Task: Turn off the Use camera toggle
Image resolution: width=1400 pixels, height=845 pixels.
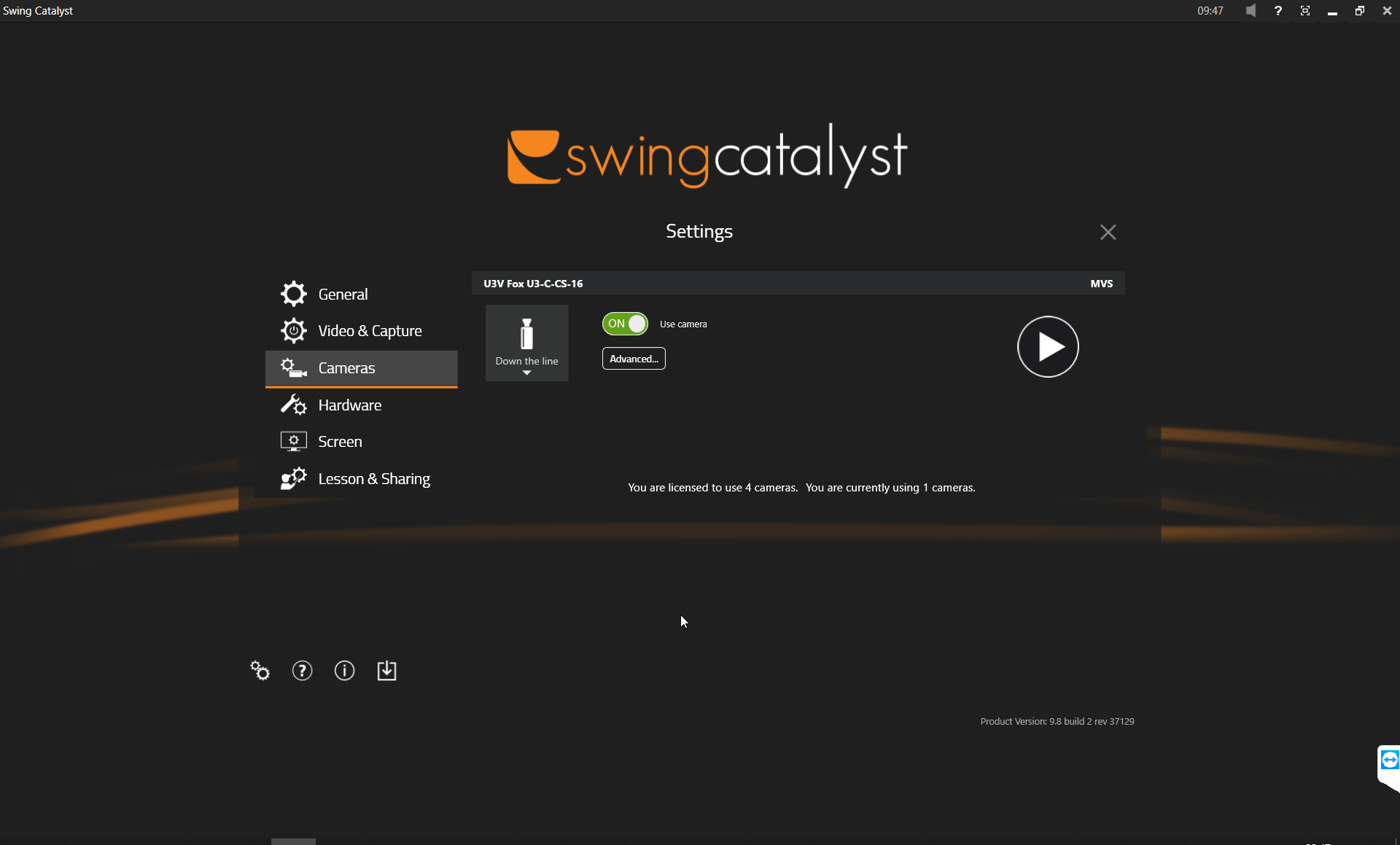Action: [625, 324]
